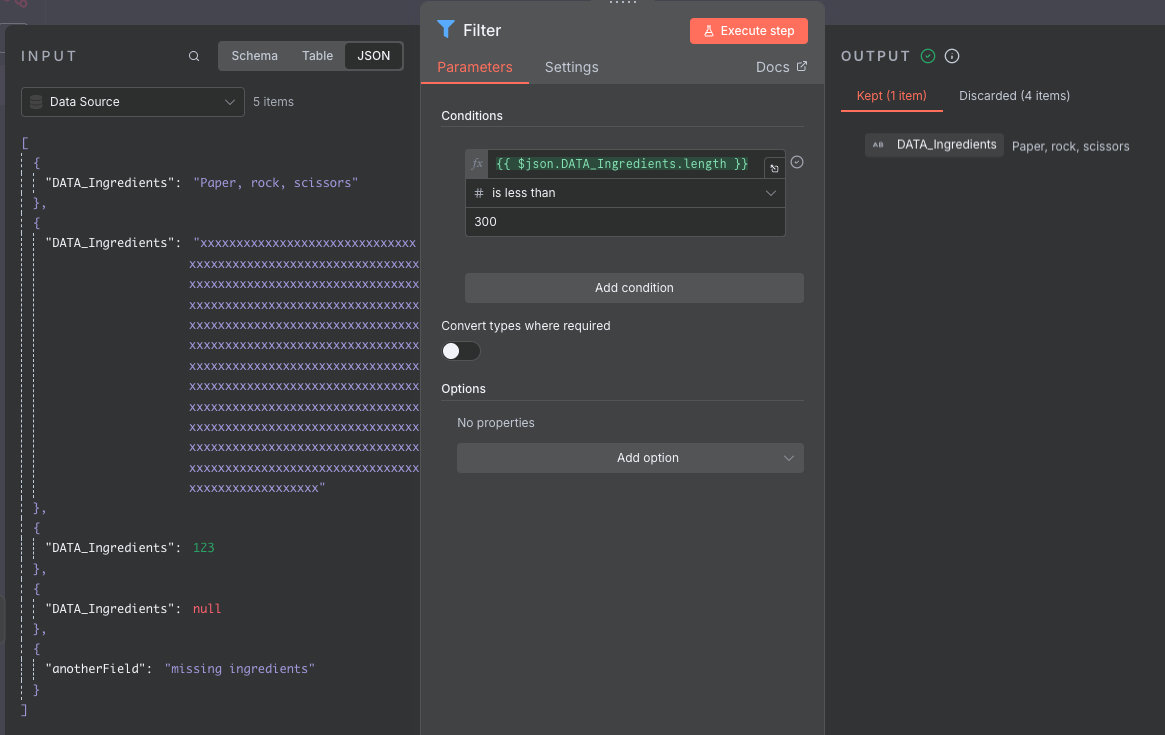Open the Data Source dropdown
The image size is (1165, 735).
[133, 102]
